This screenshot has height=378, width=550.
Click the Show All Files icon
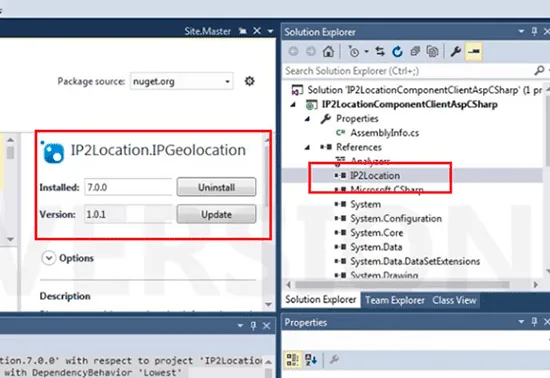(432, 52)
